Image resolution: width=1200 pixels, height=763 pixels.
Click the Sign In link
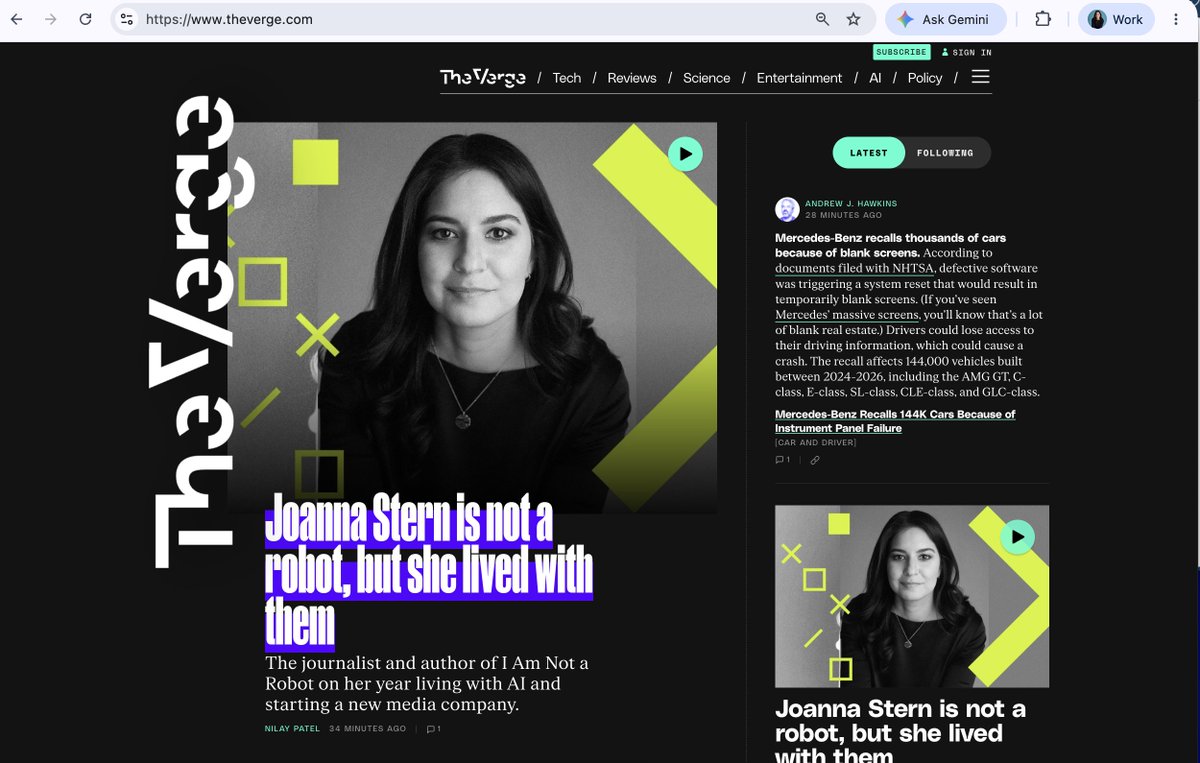(x=967, y=52)
